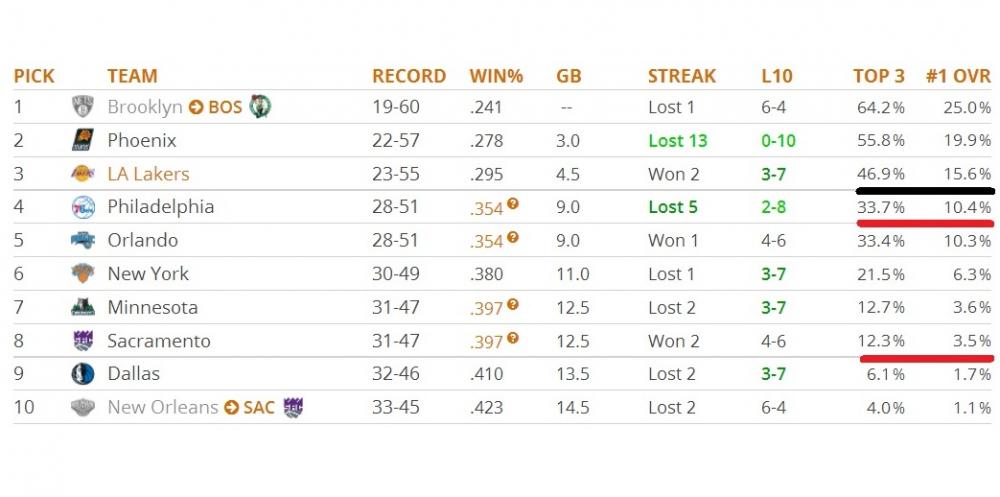
Task: Click the orange arrow icon next to Brooklyn
Action: click(196, 107)
